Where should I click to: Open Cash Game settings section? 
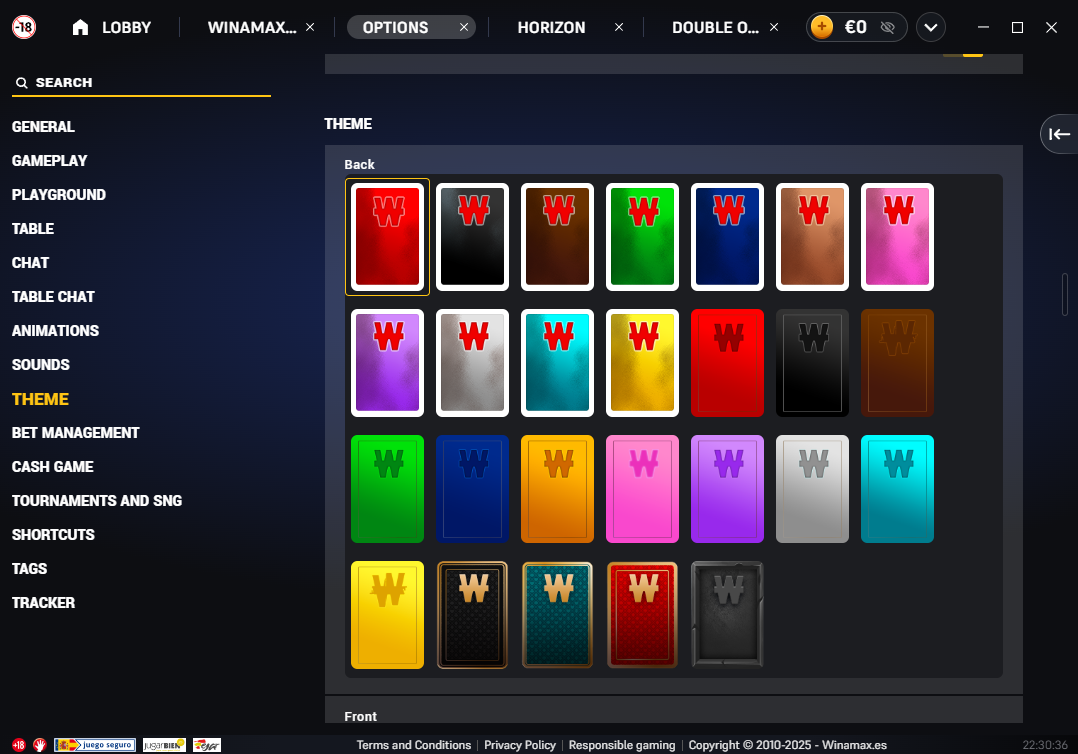[52, 467]
